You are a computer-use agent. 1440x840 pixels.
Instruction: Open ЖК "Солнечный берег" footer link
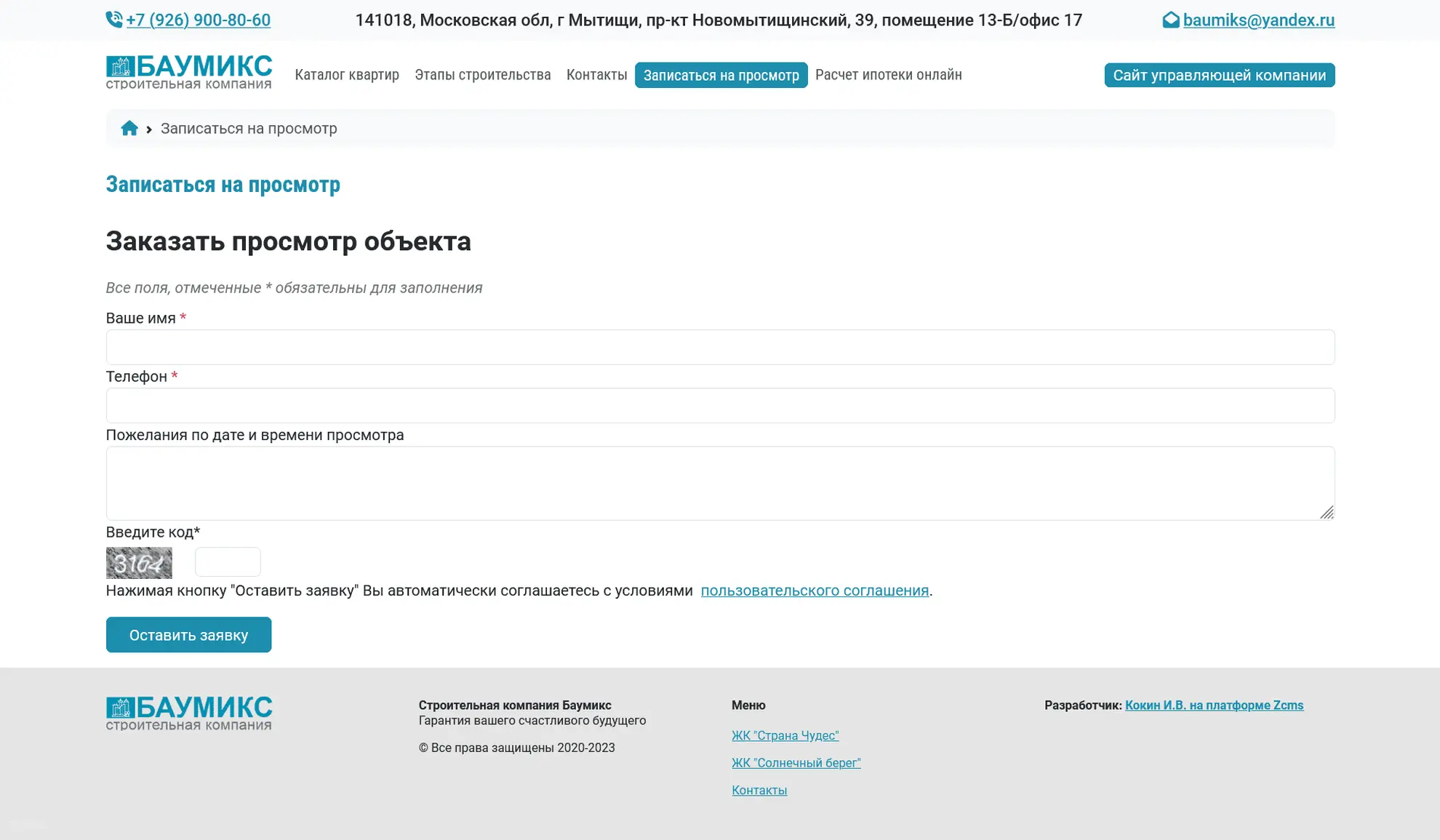796,763
